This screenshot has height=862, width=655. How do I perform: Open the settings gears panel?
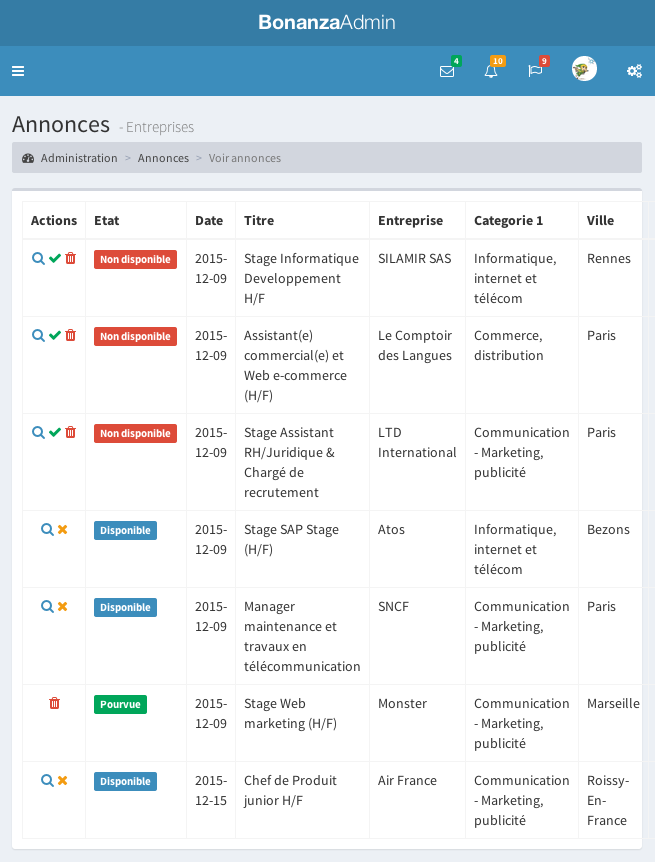[x=634, y=71]
